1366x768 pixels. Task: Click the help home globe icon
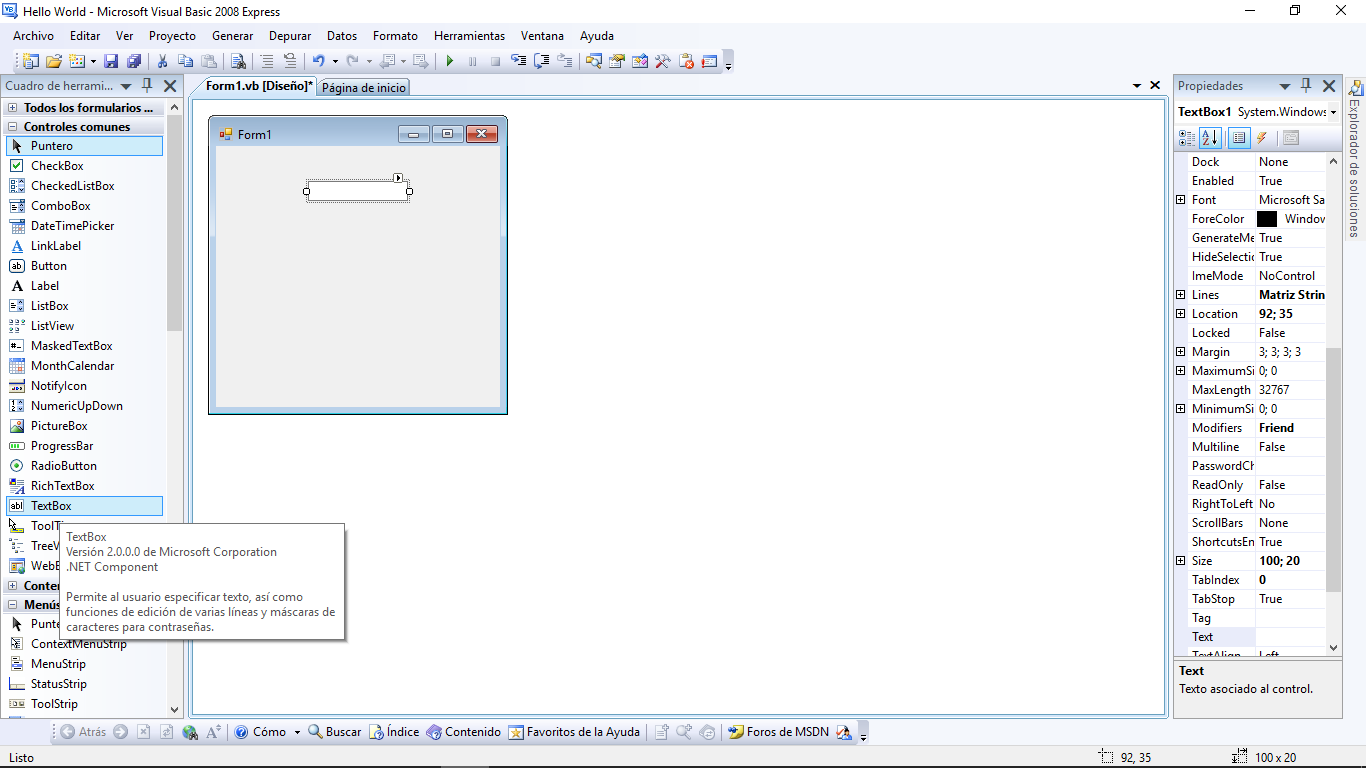(x=190, y=732)
